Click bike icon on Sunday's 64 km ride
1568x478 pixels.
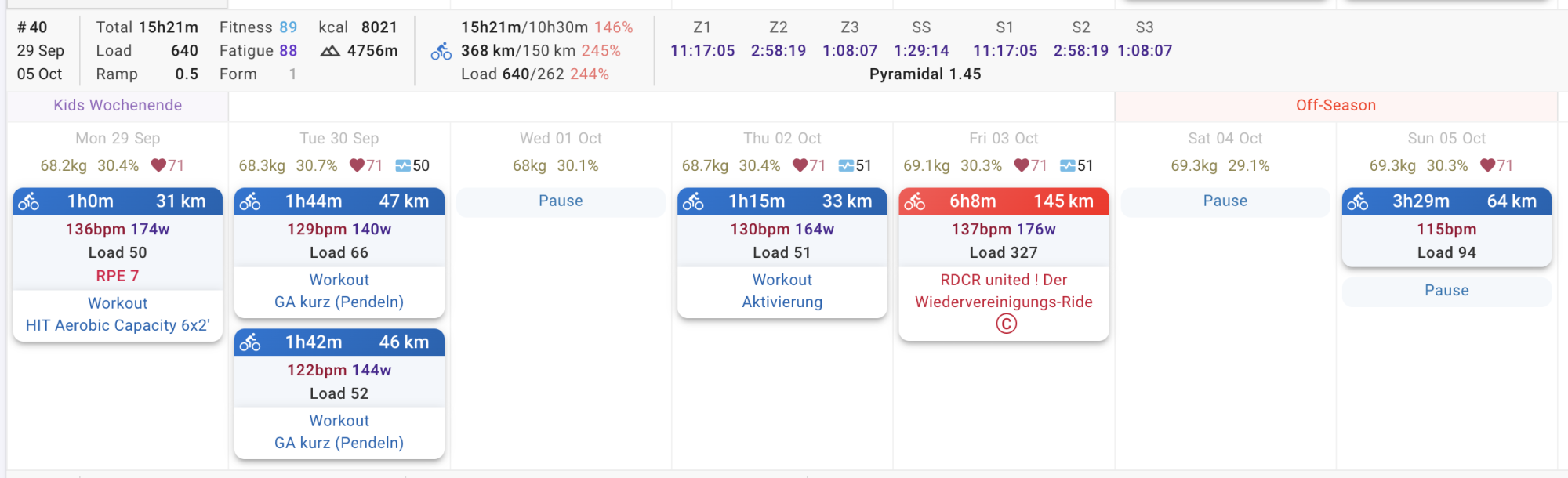pyautogui.click(x=1358, y=201)
